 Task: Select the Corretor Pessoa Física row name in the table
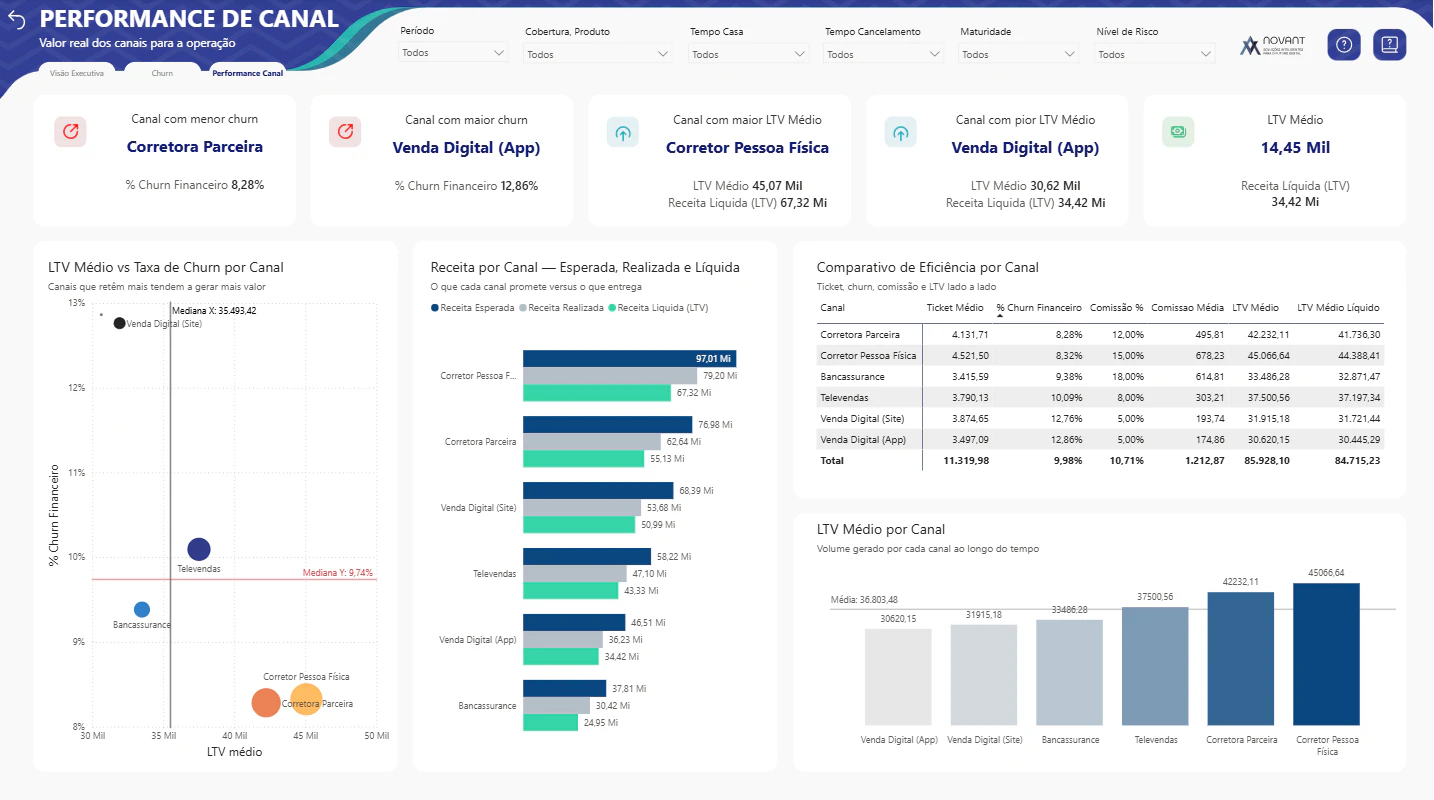tap(869, 356)
